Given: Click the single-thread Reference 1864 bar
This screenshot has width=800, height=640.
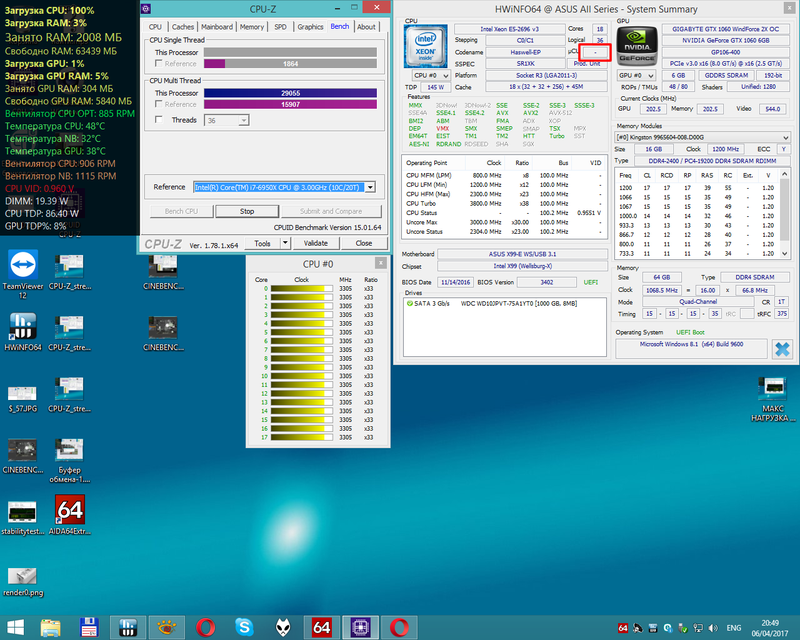Looking at the screenshot, I should [x=290, y=64].
